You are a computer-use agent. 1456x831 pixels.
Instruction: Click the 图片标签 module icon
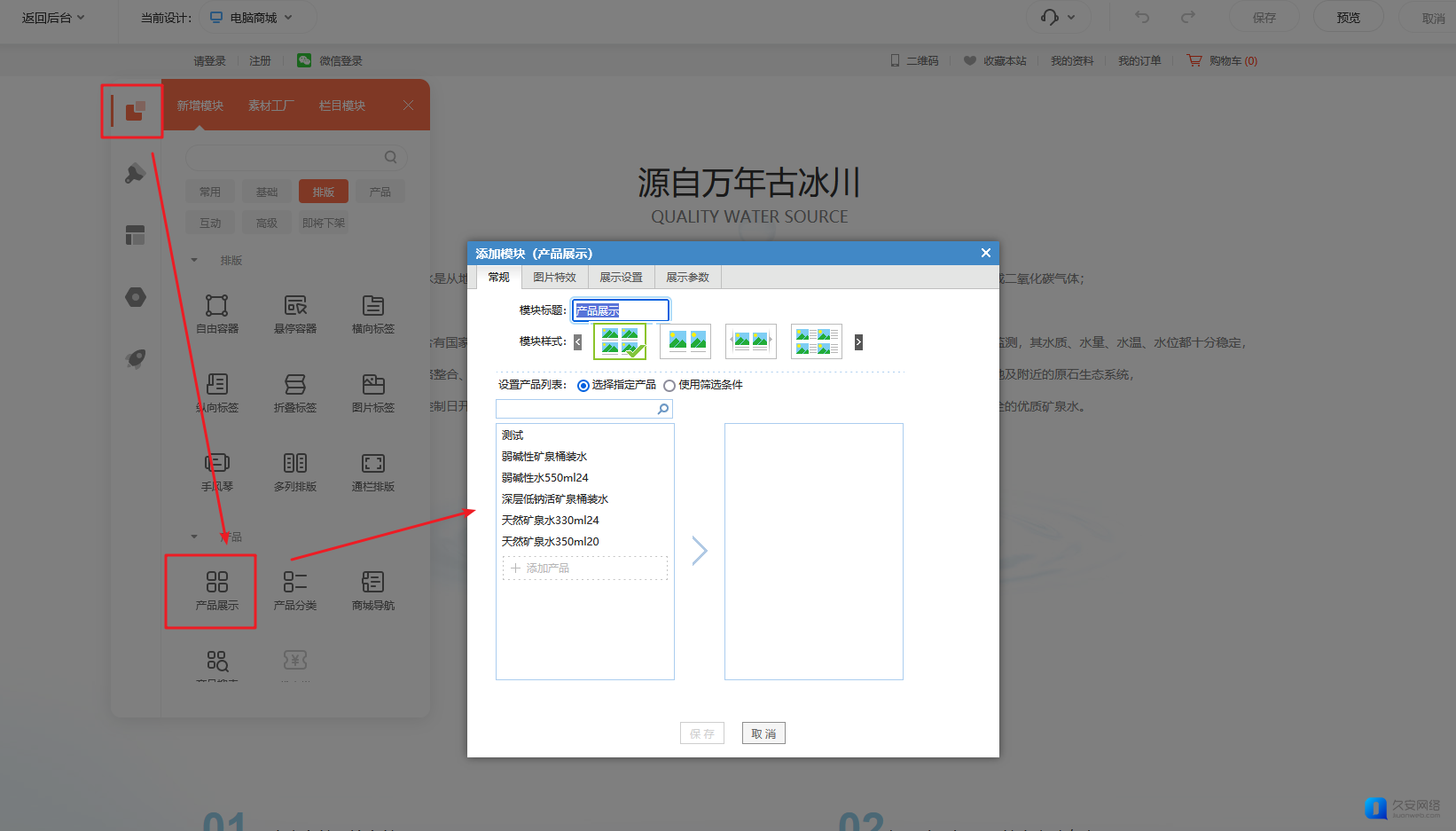pos(373,385)
